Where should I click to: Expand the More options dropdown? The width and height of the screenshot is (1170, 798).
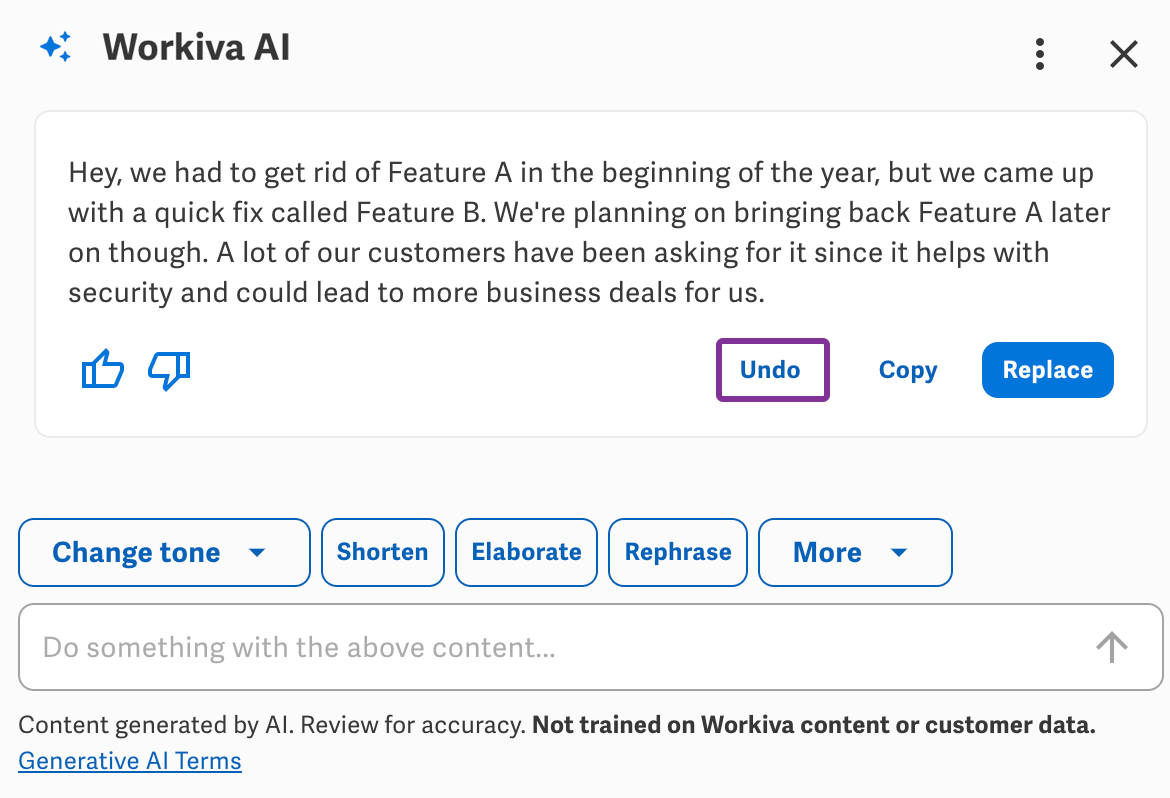click(855, 552)
